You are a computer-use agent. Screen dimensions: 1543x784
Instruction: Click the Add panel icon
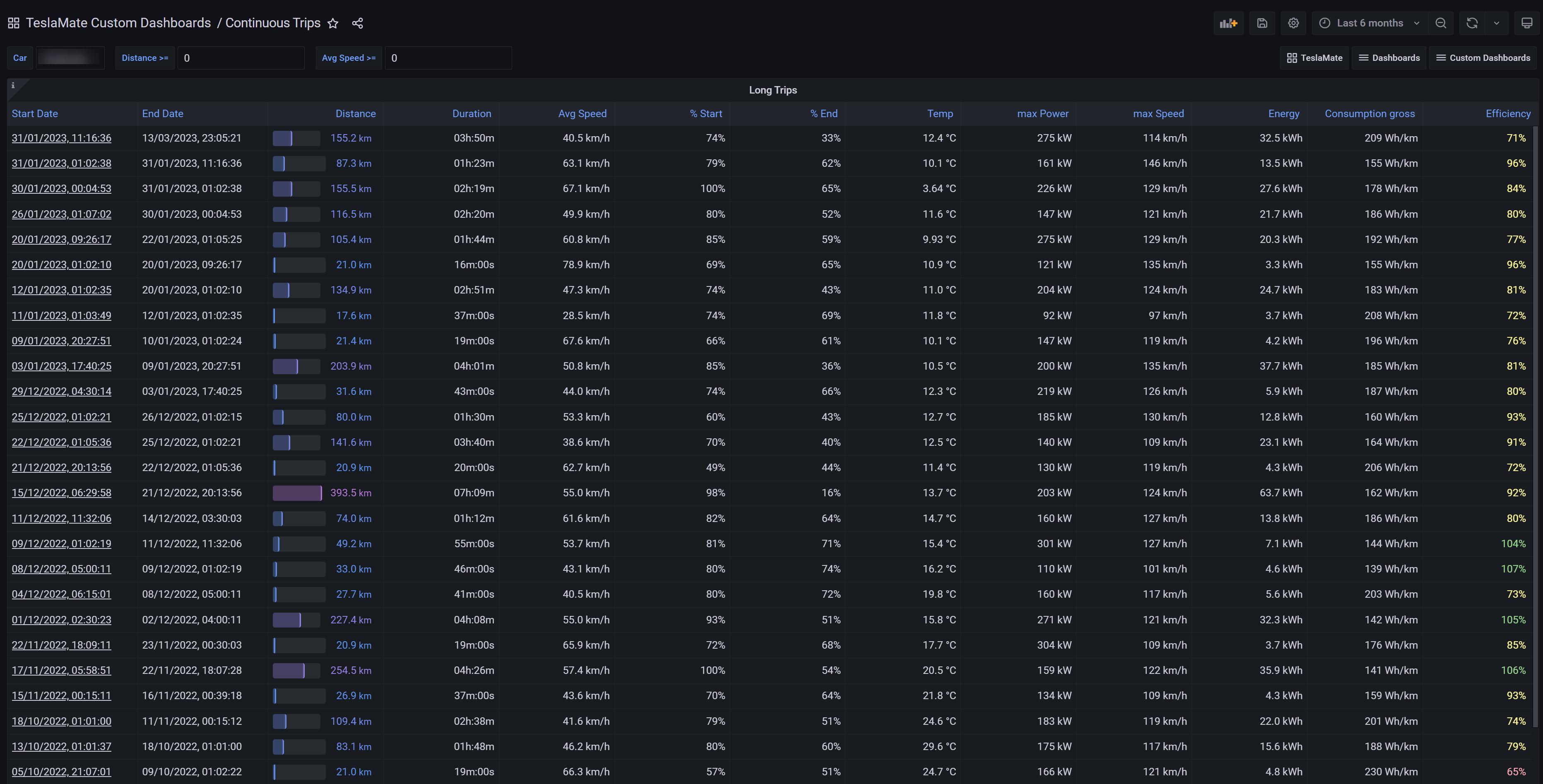1228,23
